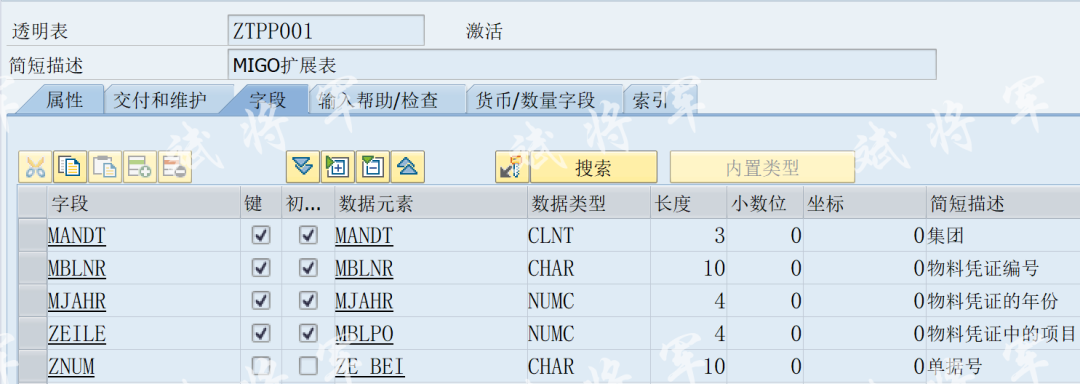Select the MBLNR row via row selector
The image size is (1080, 384).
coord(32,268)
